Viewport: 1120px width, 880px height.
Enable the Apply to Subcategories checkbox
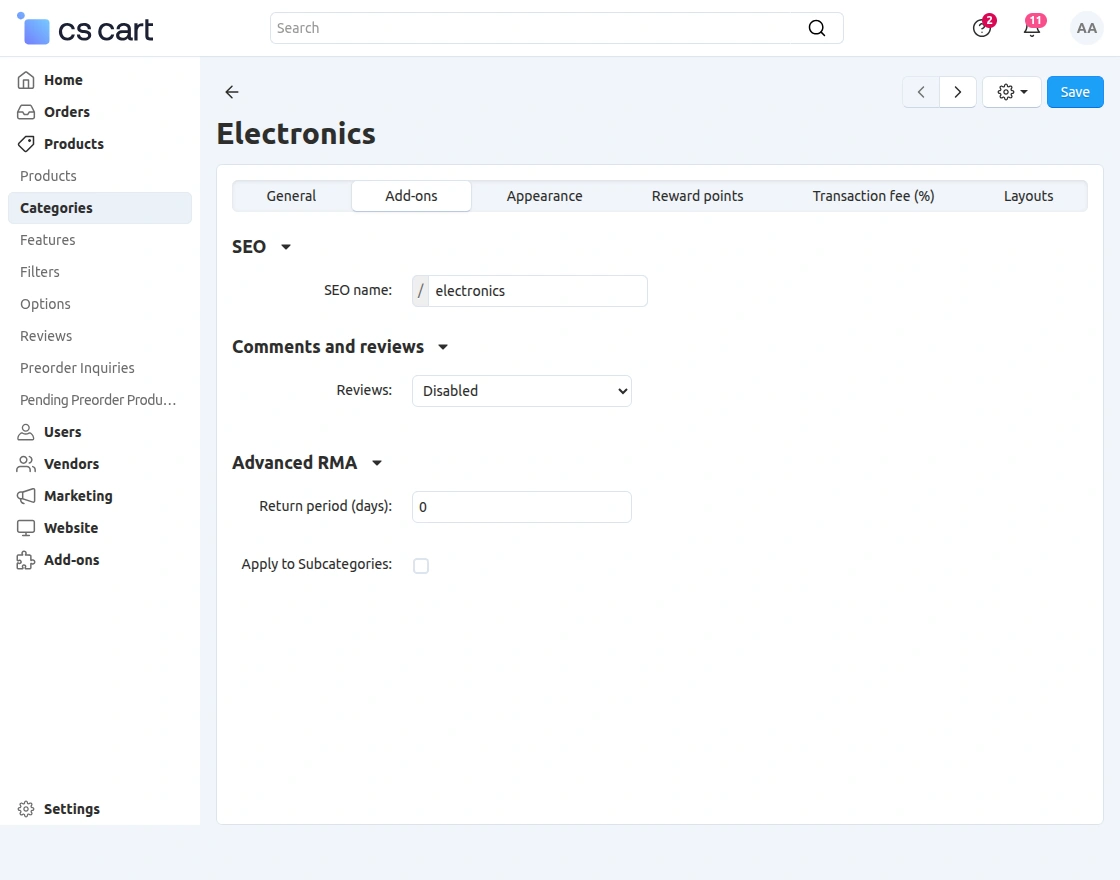pos(421,565)
